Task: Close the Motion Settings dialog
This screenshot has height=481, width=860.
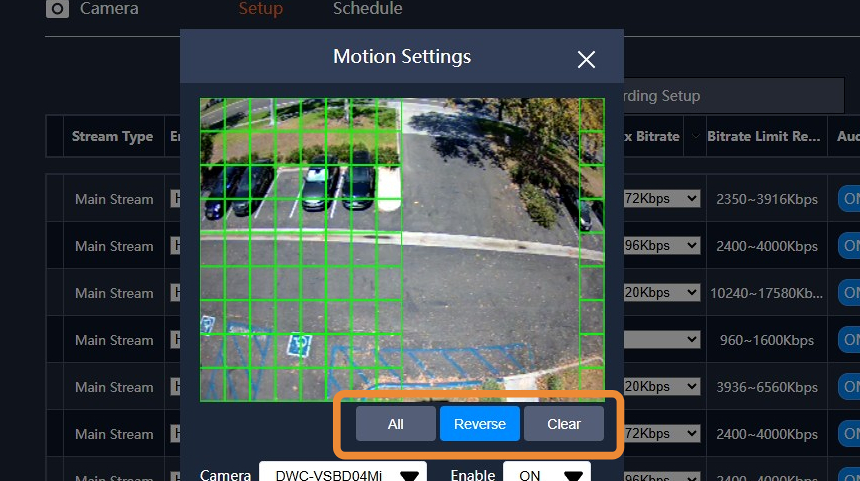Action: 586,59
